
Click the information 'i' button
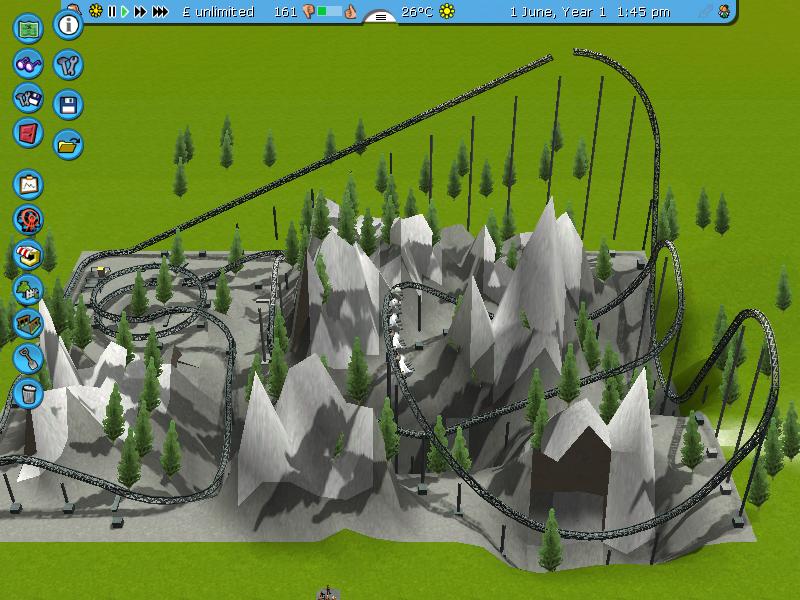click(68, 24)
